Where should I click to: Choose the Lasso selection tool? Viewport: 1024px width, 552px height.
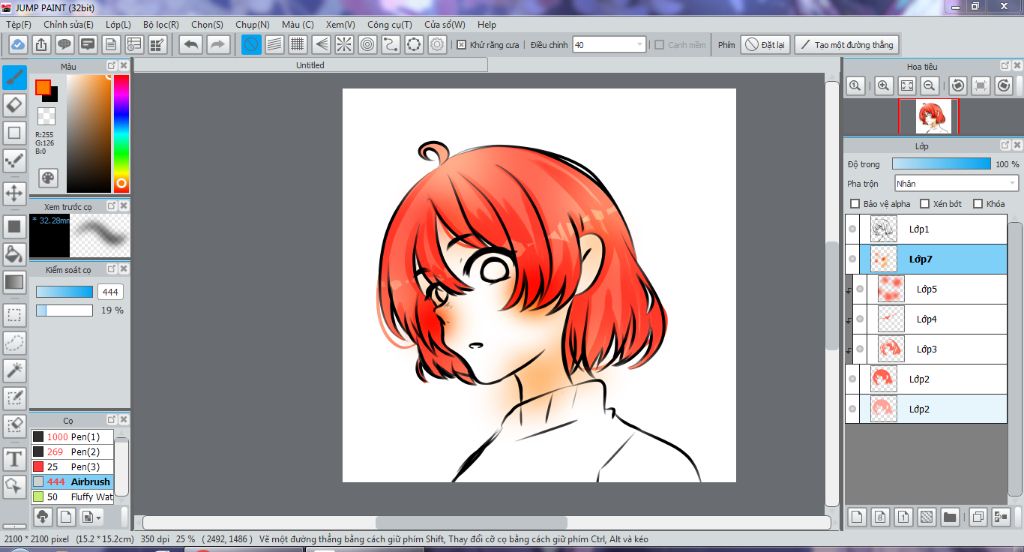pos(14,342)
